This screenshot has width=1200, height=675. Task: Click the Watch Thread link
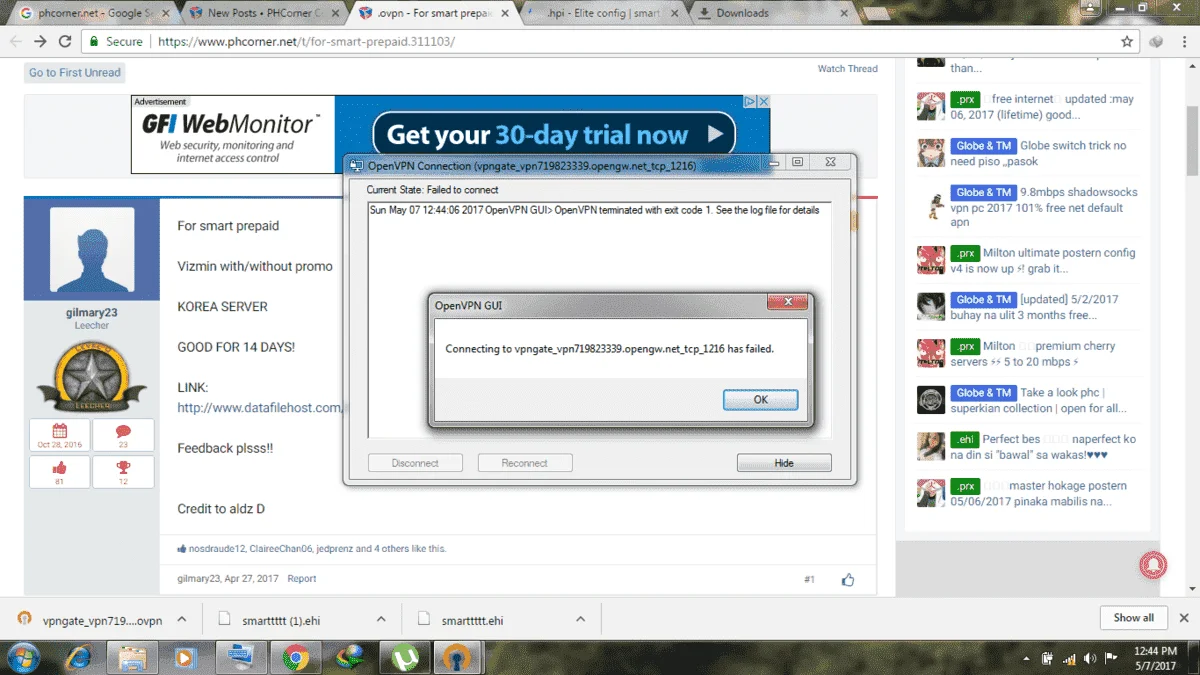click(x=847, y=69)
